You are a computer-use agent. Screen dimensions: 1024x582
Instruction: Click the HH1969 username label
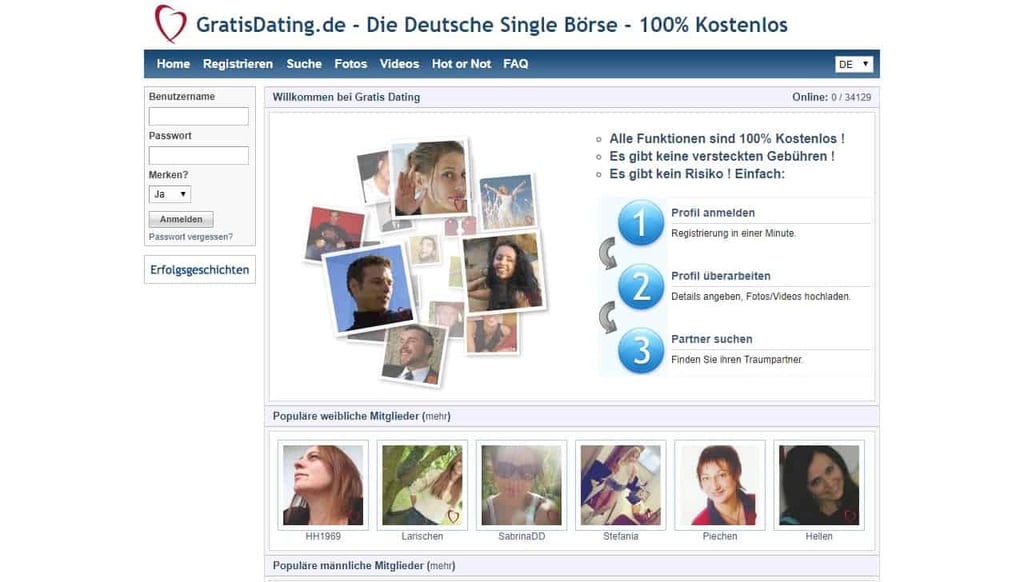click(x=323, y=536)
